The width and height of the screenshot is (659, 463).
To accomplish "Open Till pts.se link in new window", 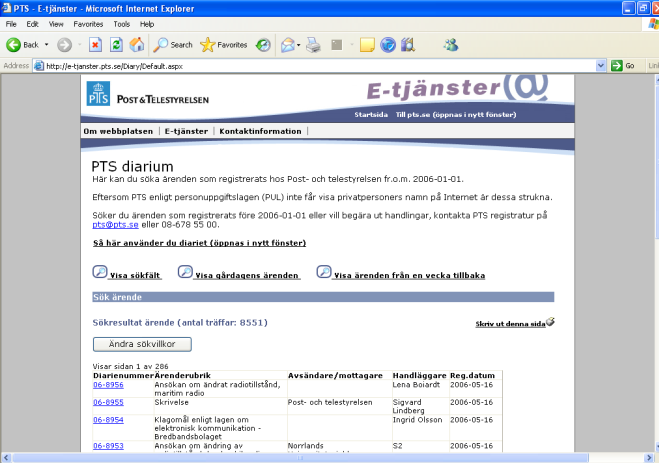I will click(456, 114).
